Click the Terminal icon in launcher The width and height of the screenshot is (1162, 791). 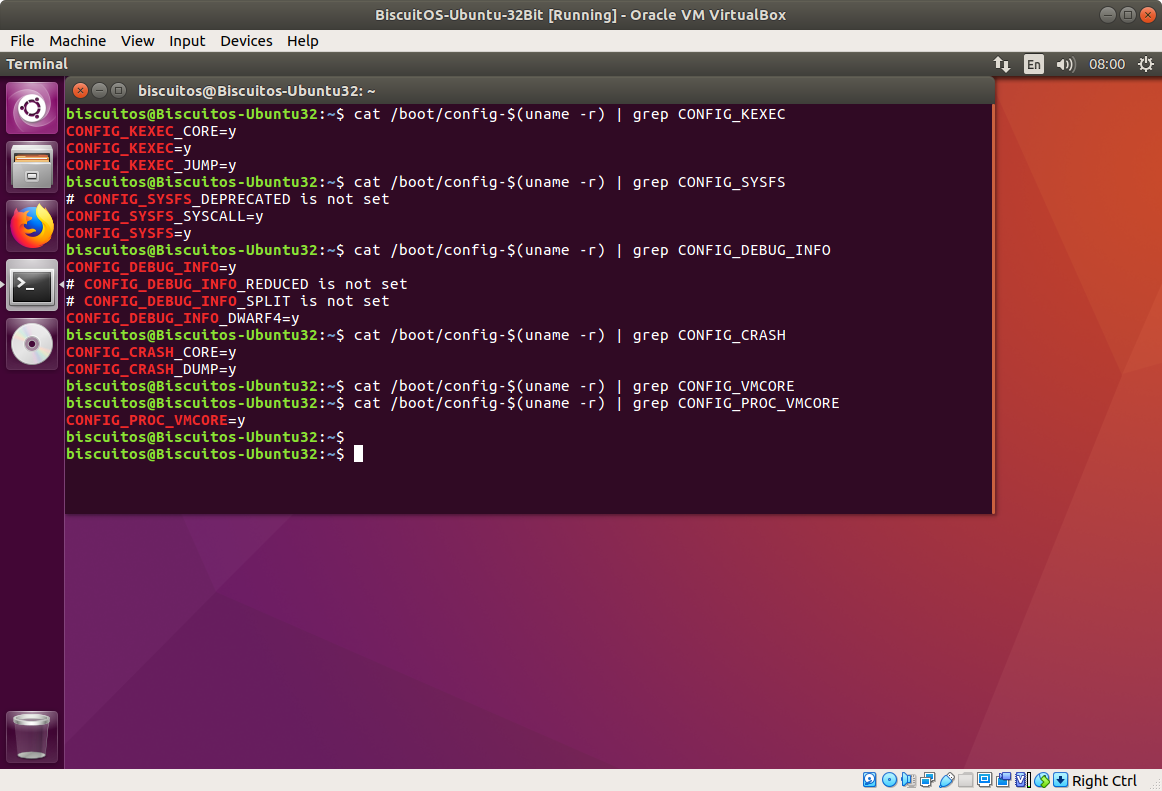[33, 286]
